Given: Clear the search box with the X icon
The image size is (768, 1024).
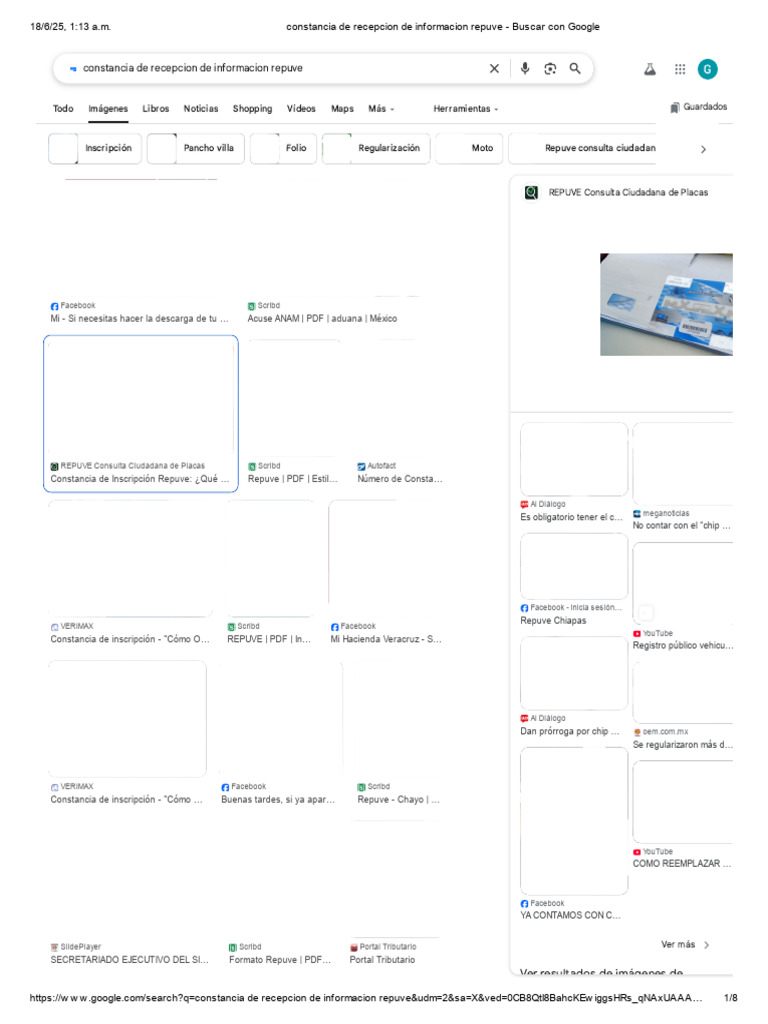Looking at the screenshot, I should (494, 69).
